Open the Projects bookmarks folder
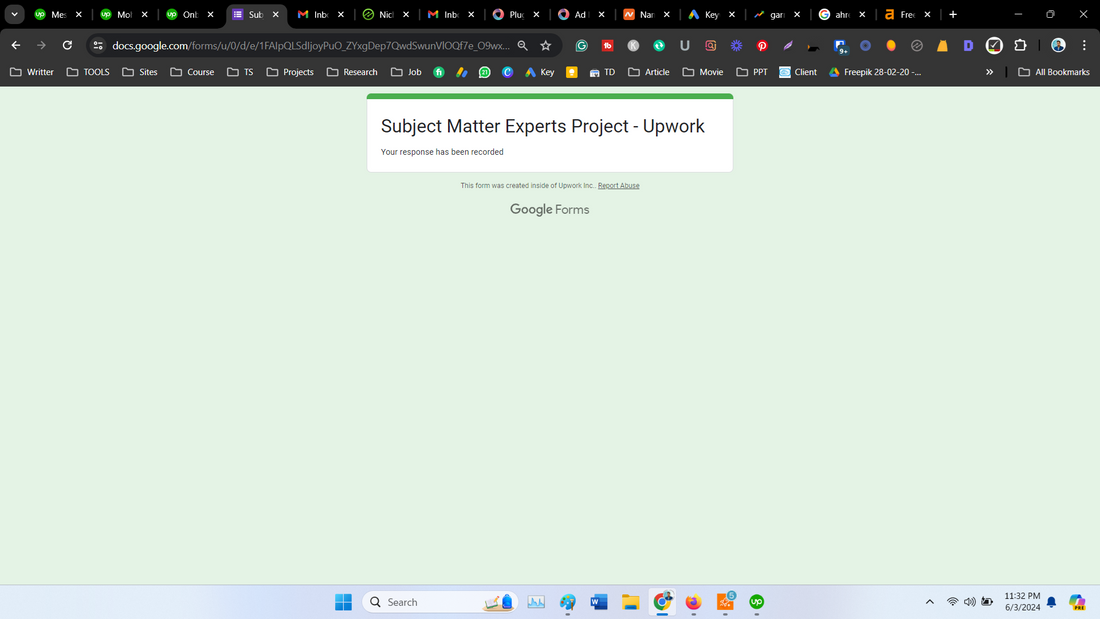This screenshot has width=1100, height=619. click(x=290, y=72)
